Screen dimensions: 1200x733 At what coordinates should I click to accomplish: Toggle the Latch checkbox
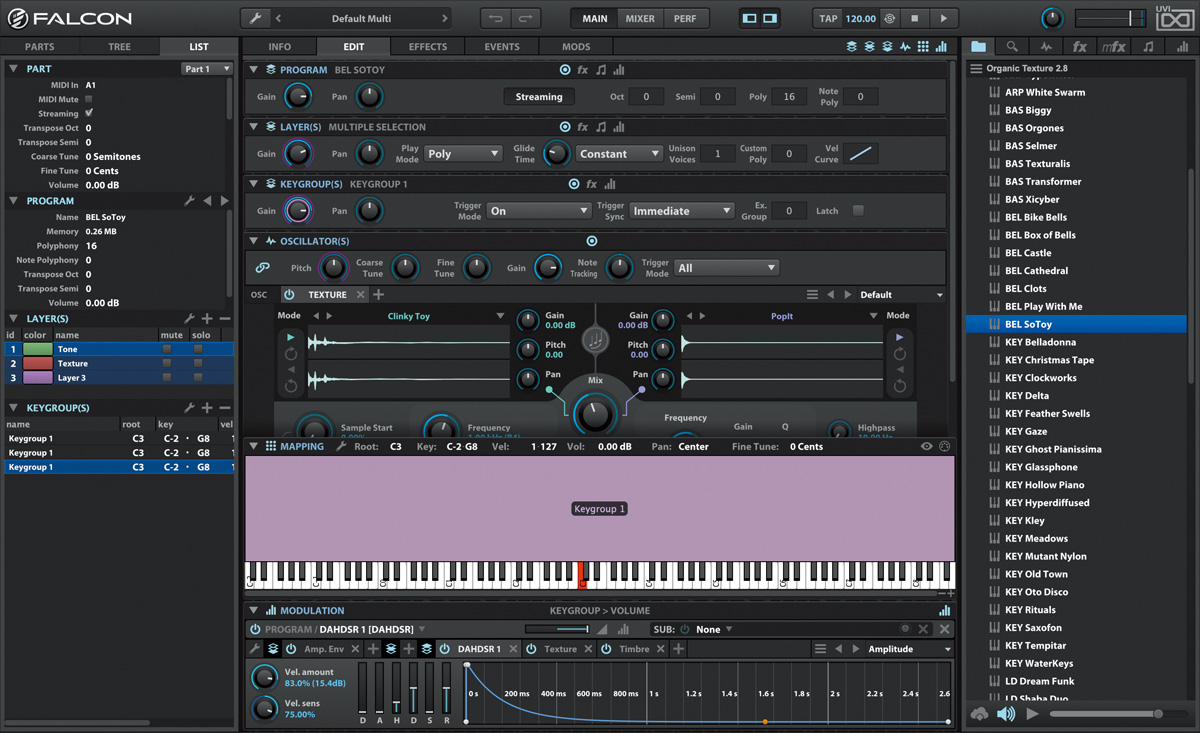(x=858, y=211)
